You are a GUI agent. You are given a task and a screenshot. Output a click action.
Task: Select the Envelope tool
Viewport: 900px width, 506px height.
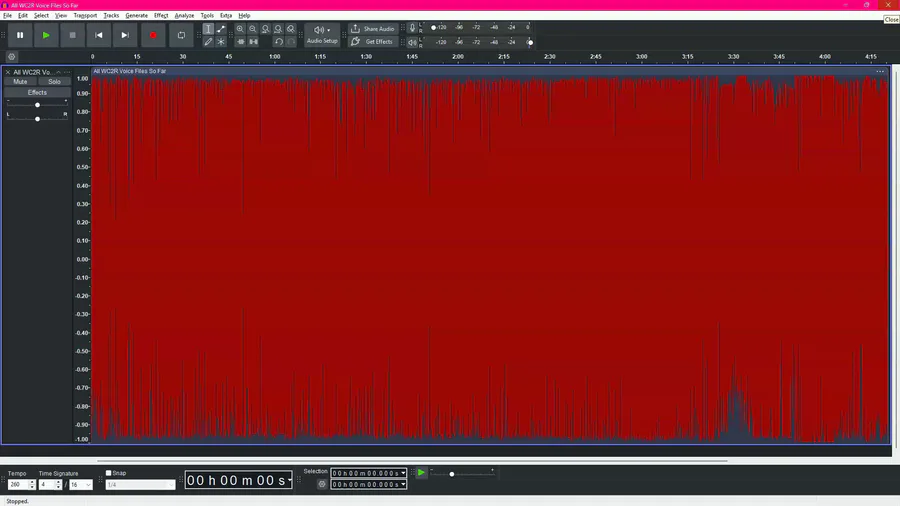pyautogui.click(x=221, y=29)
